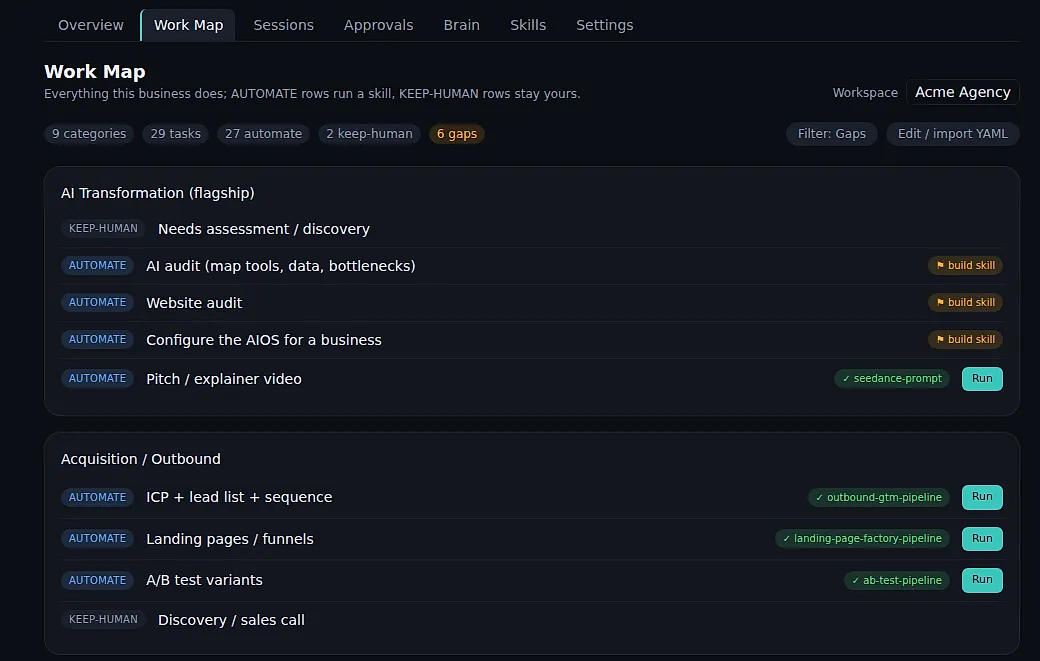1040x661 pixels.
Task: Click the seedance-prompt skill badge
Action: [891, 379]
